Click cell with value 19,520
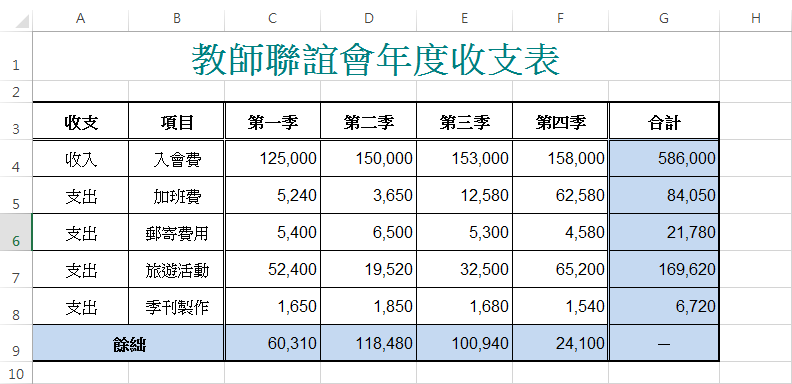 (369, 269)
